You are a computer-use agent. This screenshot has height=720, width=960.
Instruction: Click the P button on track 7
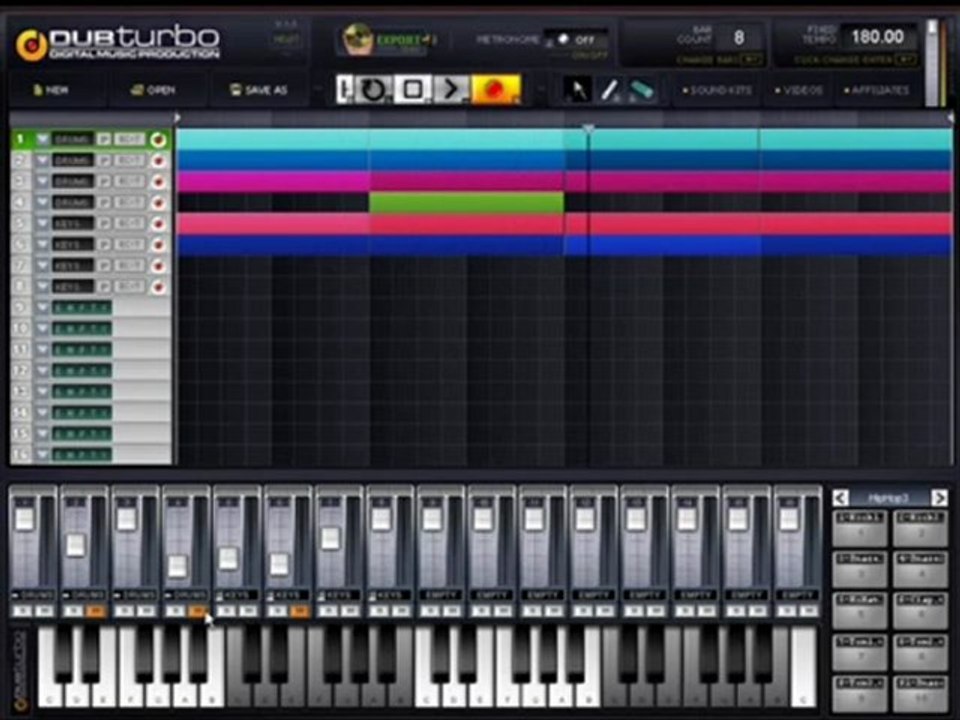(x=104, y=266)
